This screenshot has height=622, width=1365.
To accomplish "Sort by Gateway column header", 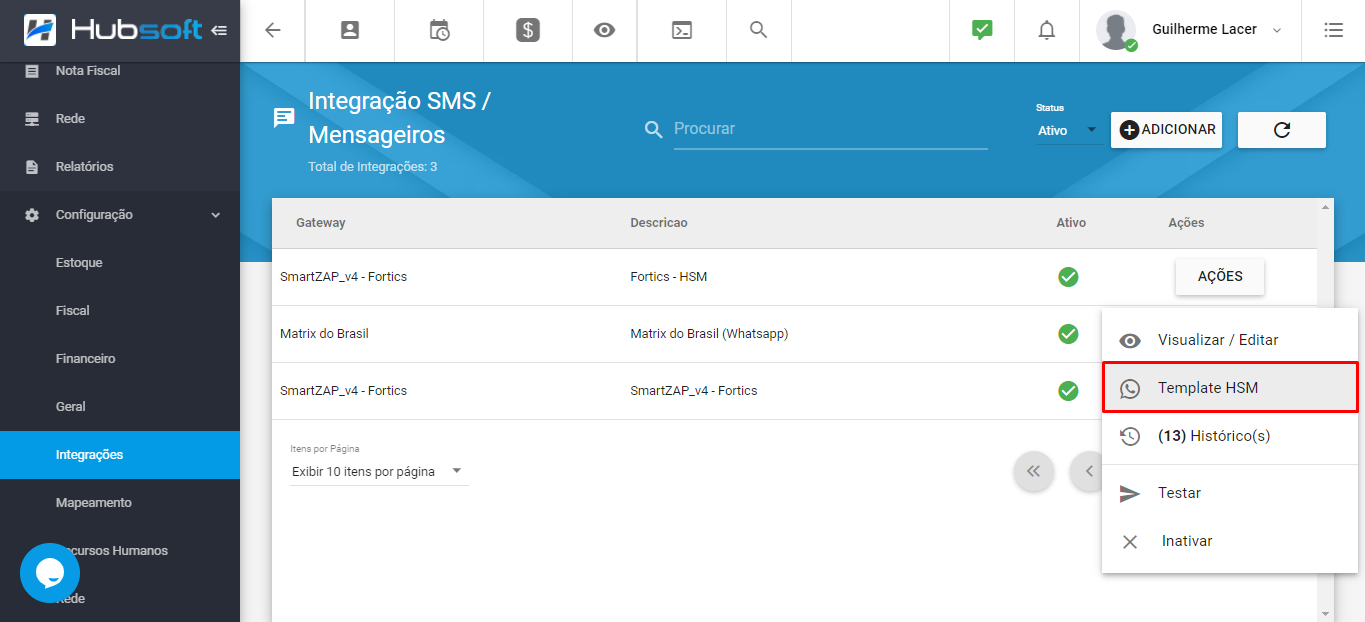I will [320, 223].
